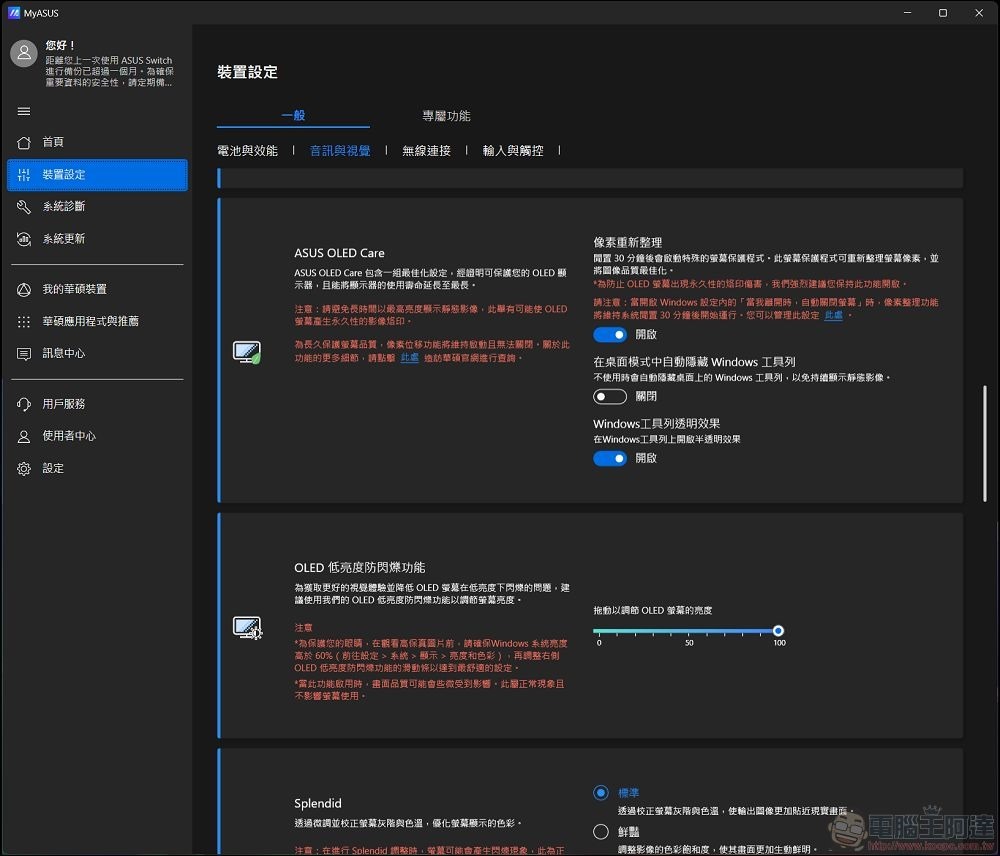The width and height of the screenshot is (1000, 856).
Task: Open 我的華碩裝置 icon in sidebar
Action: (x=24, y=289)
